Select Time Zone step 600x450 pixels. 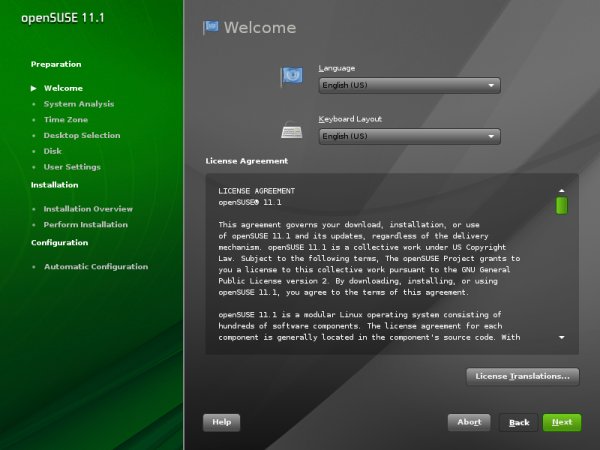click(66, 120)
